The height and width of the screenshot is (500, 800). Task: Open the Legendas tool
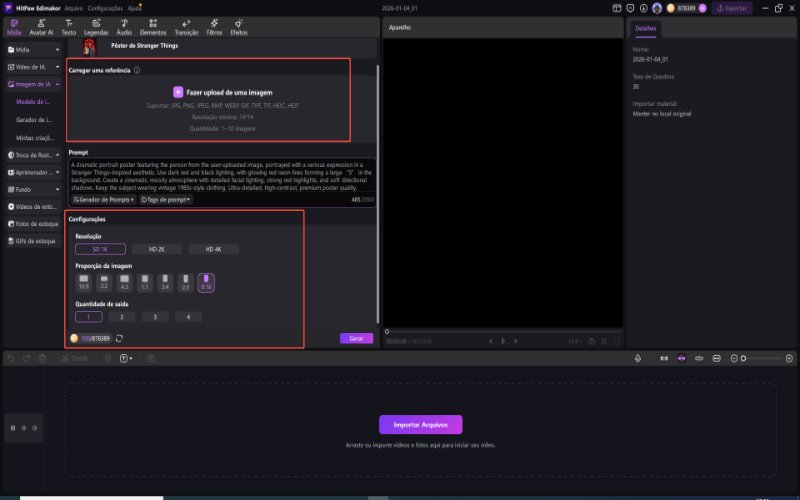click(x=96, y=27)
